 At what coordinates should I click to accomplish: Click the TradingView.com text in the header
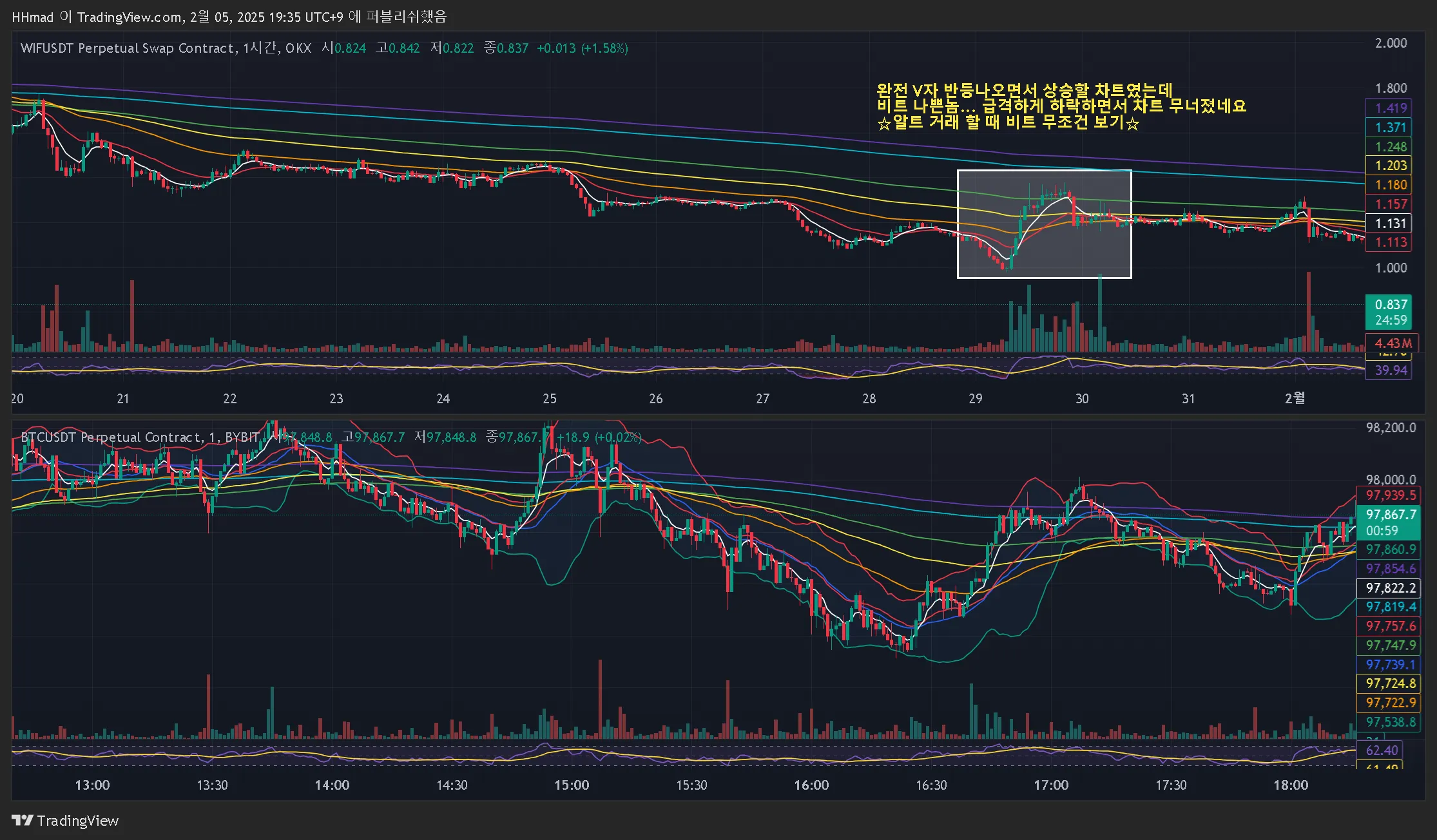pyautogui.click(x=129, y=17)
